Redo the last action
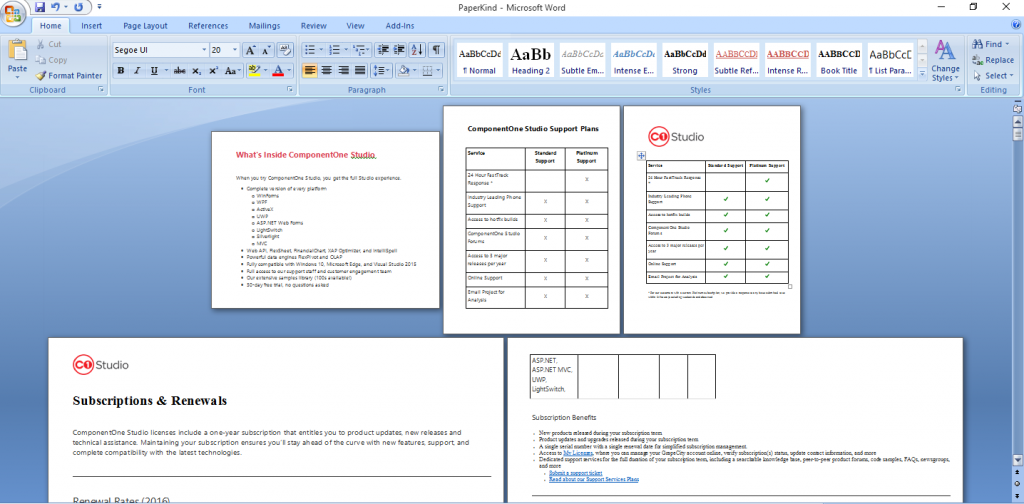Viewport: 1024px width, 504px height. coord(79,7)
